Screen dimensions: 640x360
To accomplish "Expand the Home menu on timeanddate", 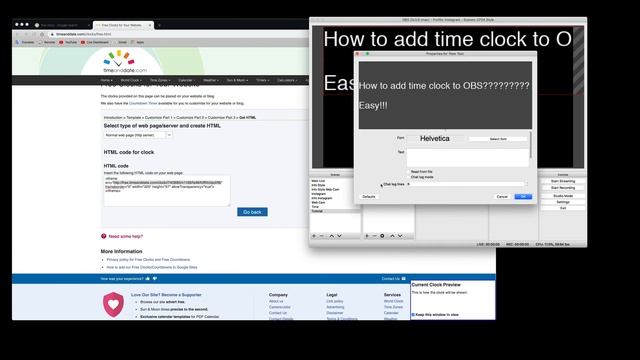I will point(107,80).
